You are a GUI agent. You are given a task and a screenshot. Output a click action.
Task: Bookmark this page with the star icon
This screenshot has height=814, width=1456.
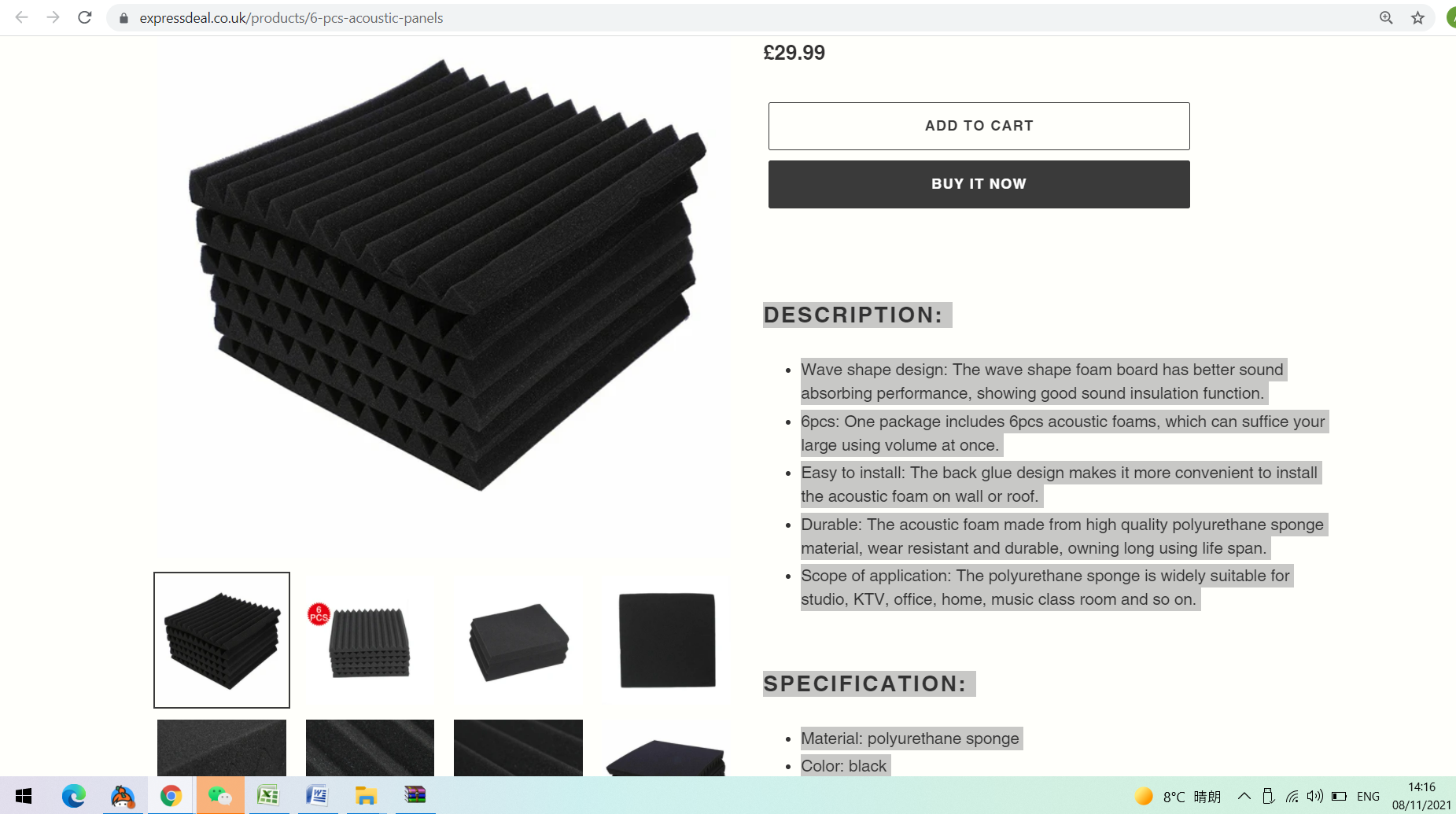[x=1417, y=17]
